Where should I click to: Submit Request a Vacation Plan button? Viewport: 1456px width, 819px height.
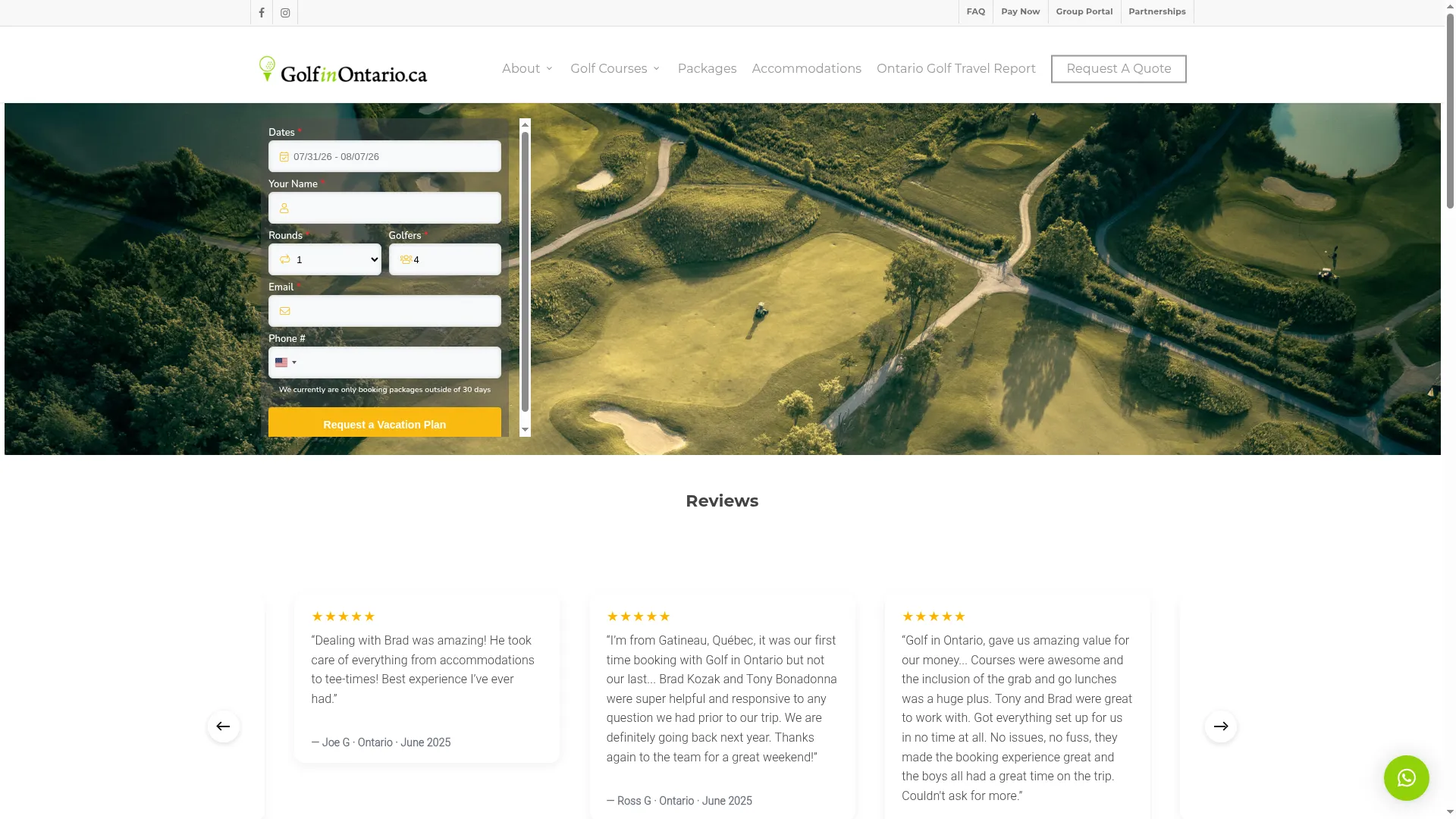[384, 422]
